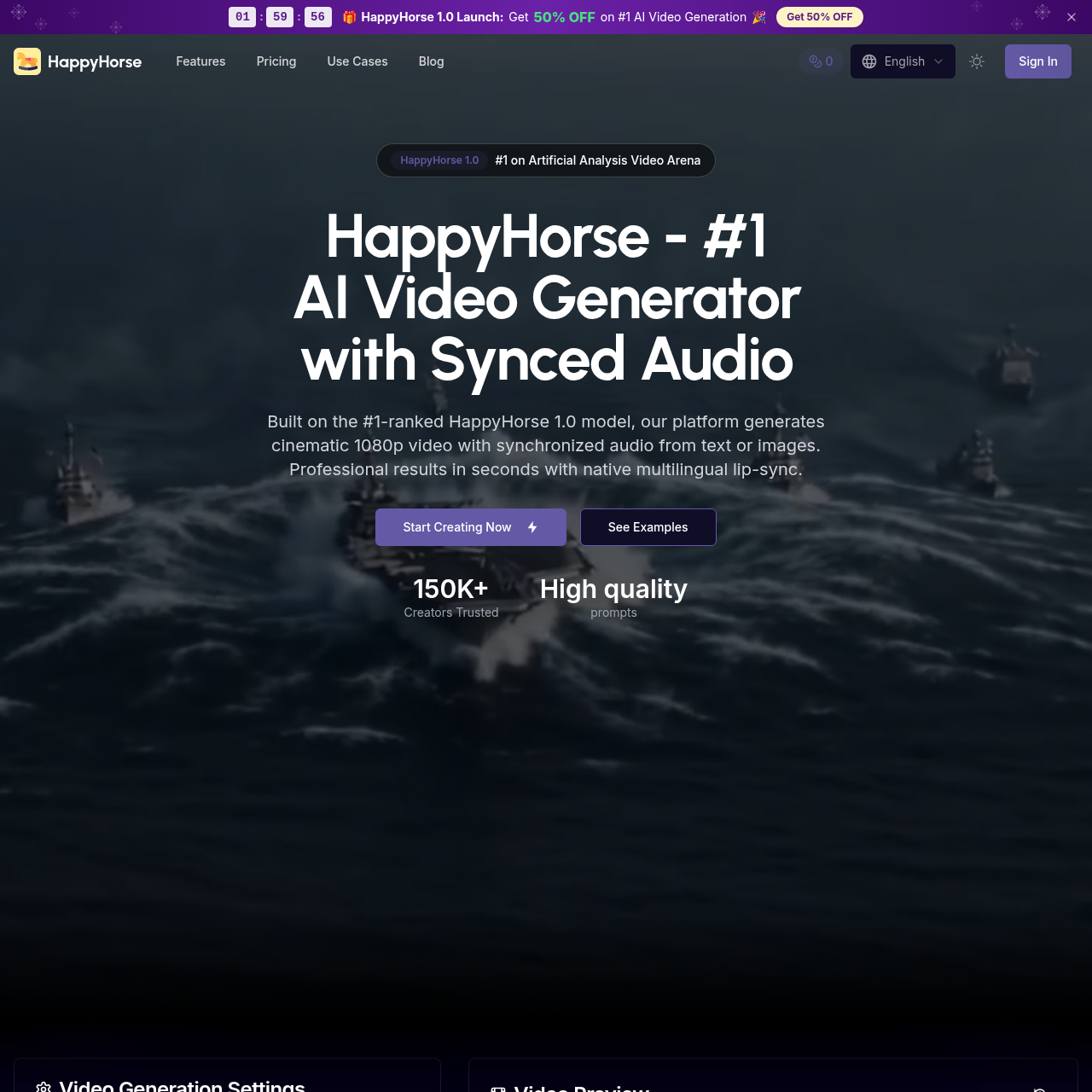This screenshot has width=1092, height=1092.
Task: Click the video icon next to Video Preview
Action: (x=498, y=1089)
